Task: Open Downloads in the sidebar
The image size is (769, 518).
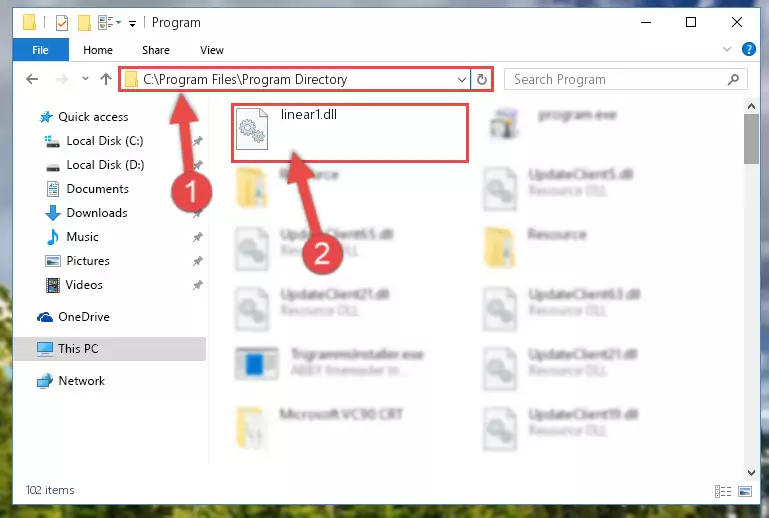Action: [x=87, y=213]
